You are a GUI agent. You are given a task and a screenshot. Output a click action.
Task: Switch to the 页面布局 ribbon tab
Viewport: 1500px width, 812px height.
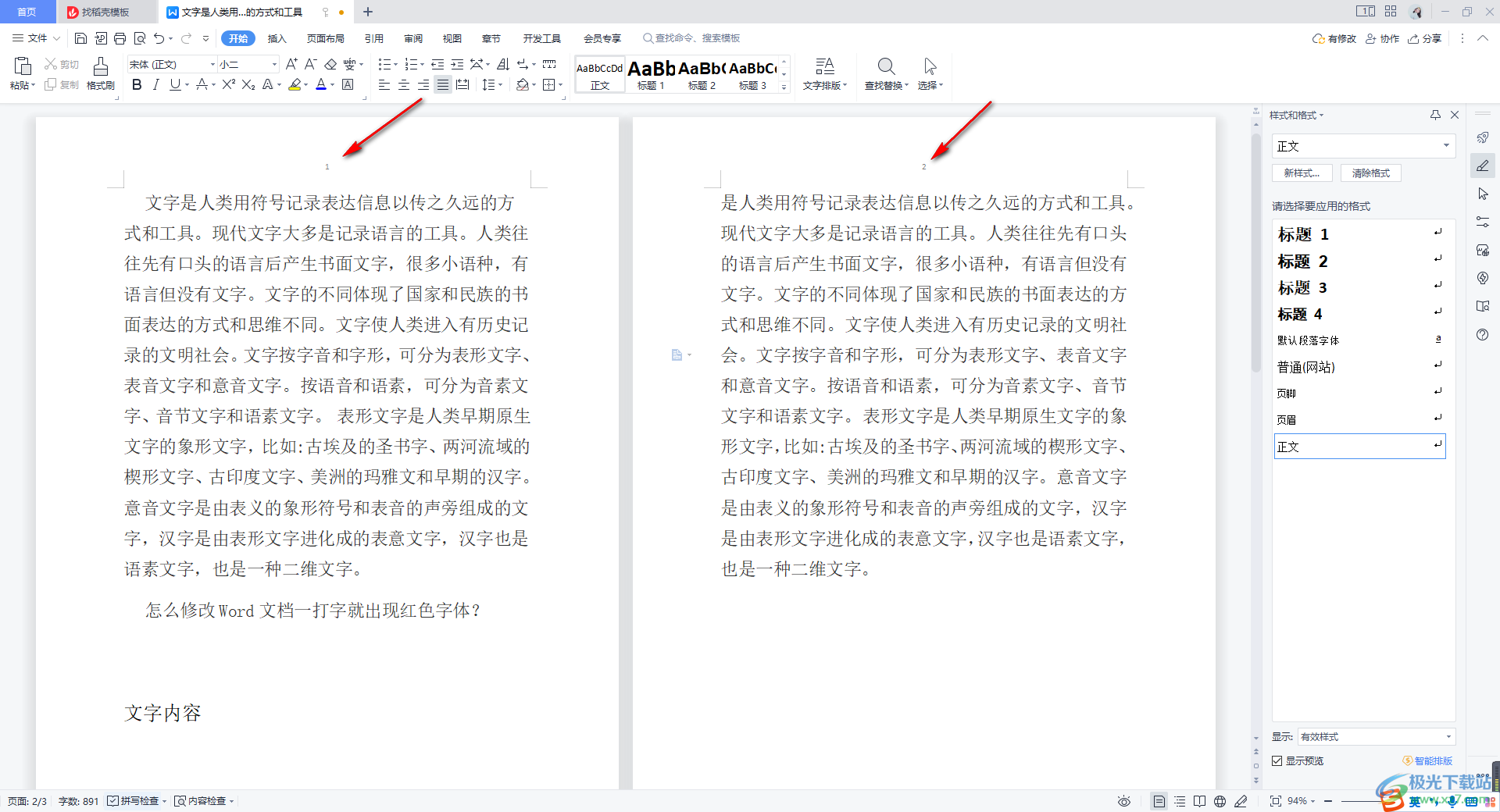point(325,38)
